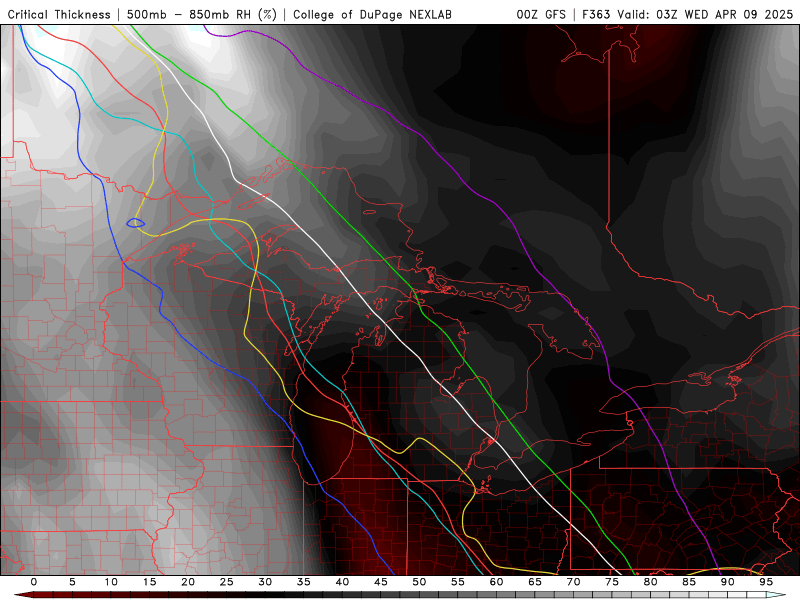
Task: Click the 'F363' forecast hour text
Action: coord(596,15)
